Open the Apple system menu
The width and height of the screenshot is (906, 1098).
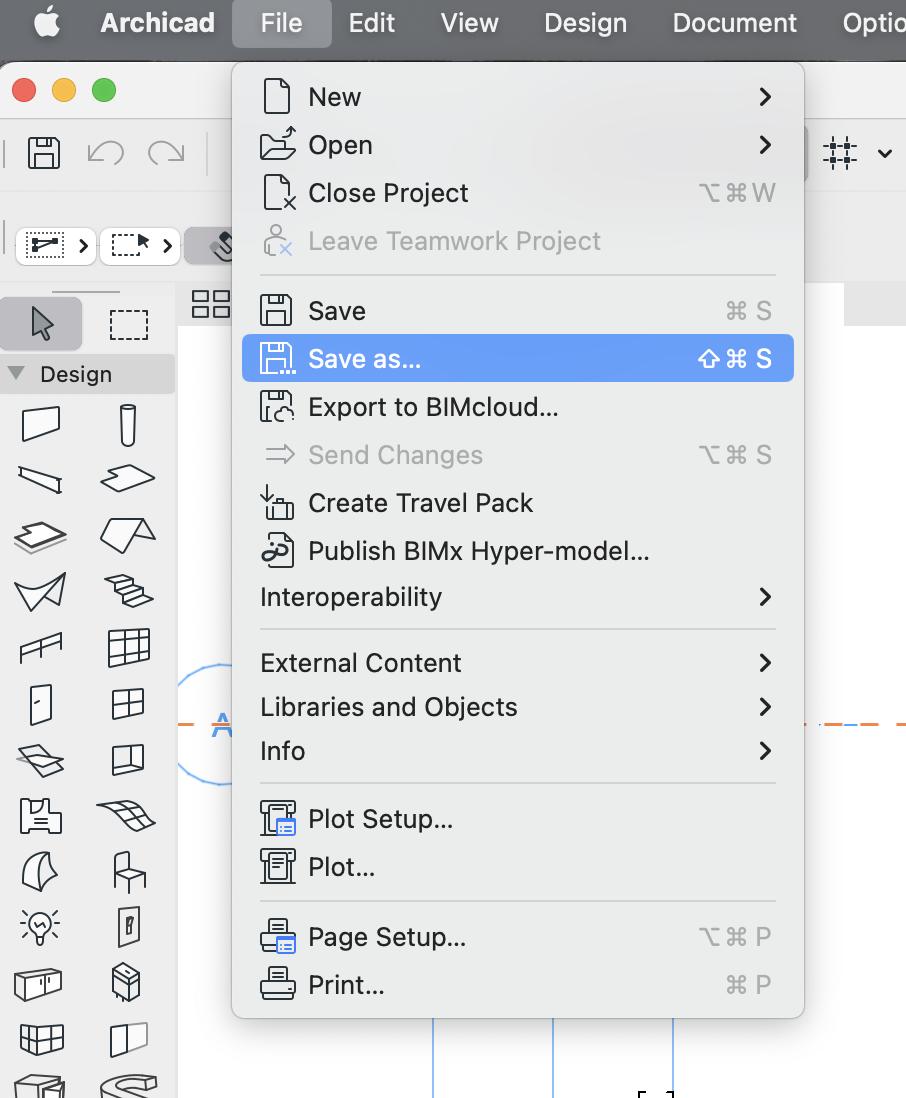47,23
